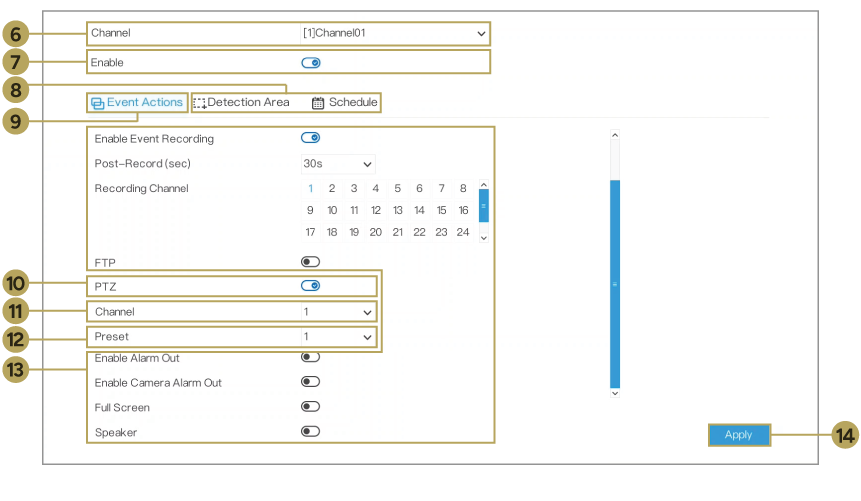
Task: Select recording channel 6
Action: point(420,188)
